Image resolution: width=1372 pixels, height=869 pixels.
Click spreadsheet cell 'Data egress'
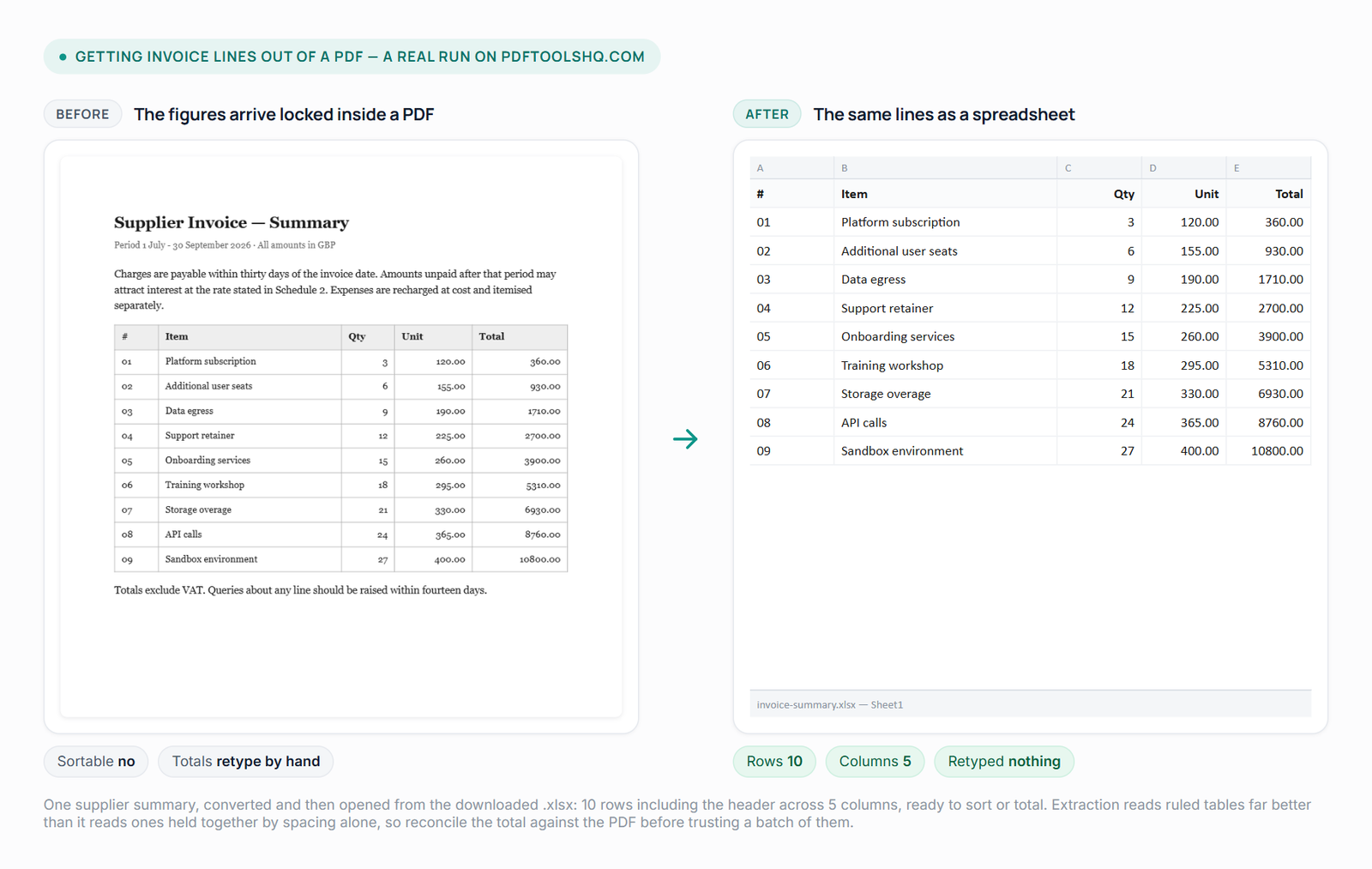[x=945, y=280]
